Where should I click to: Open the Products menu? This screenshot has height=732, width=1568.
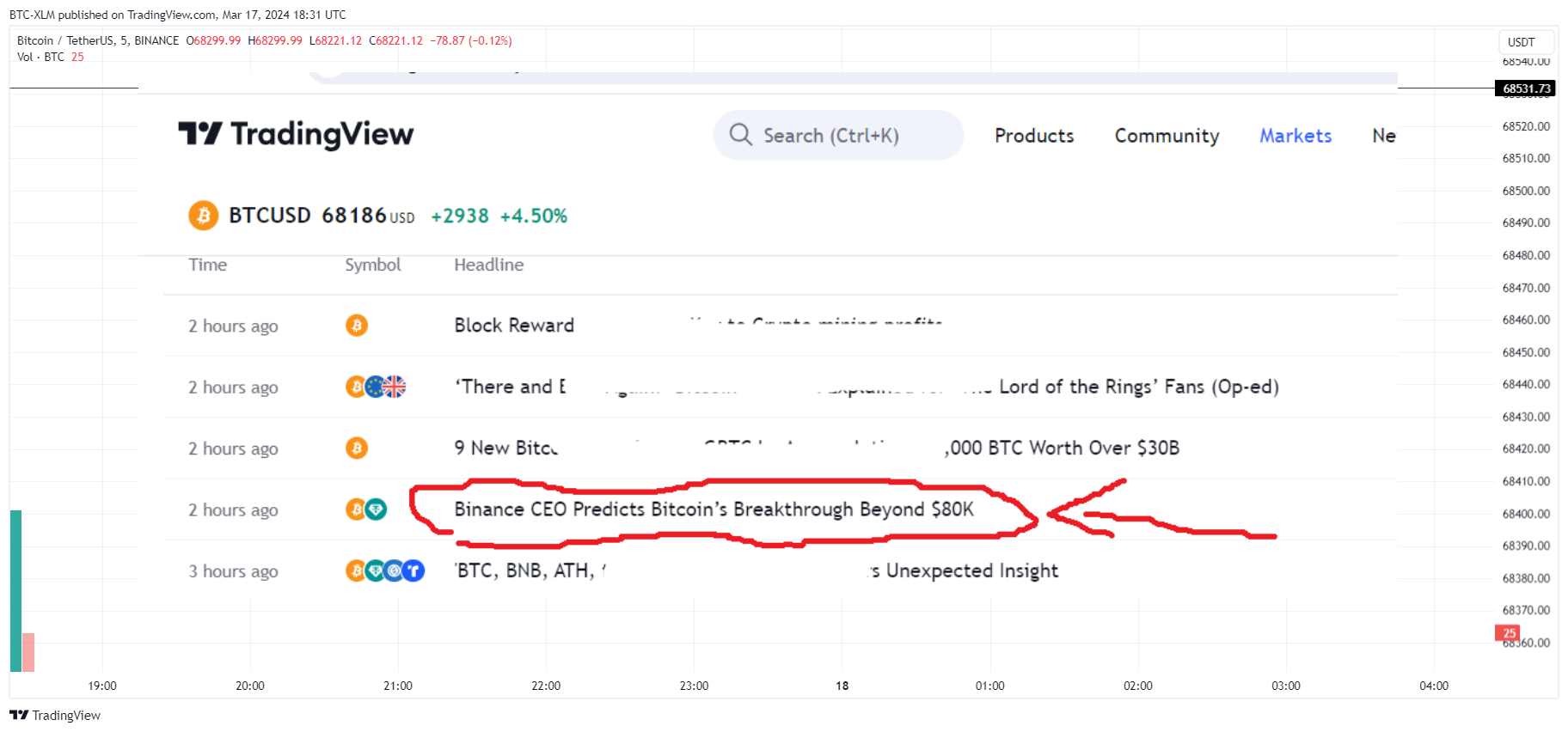(x=1034, y=136)
